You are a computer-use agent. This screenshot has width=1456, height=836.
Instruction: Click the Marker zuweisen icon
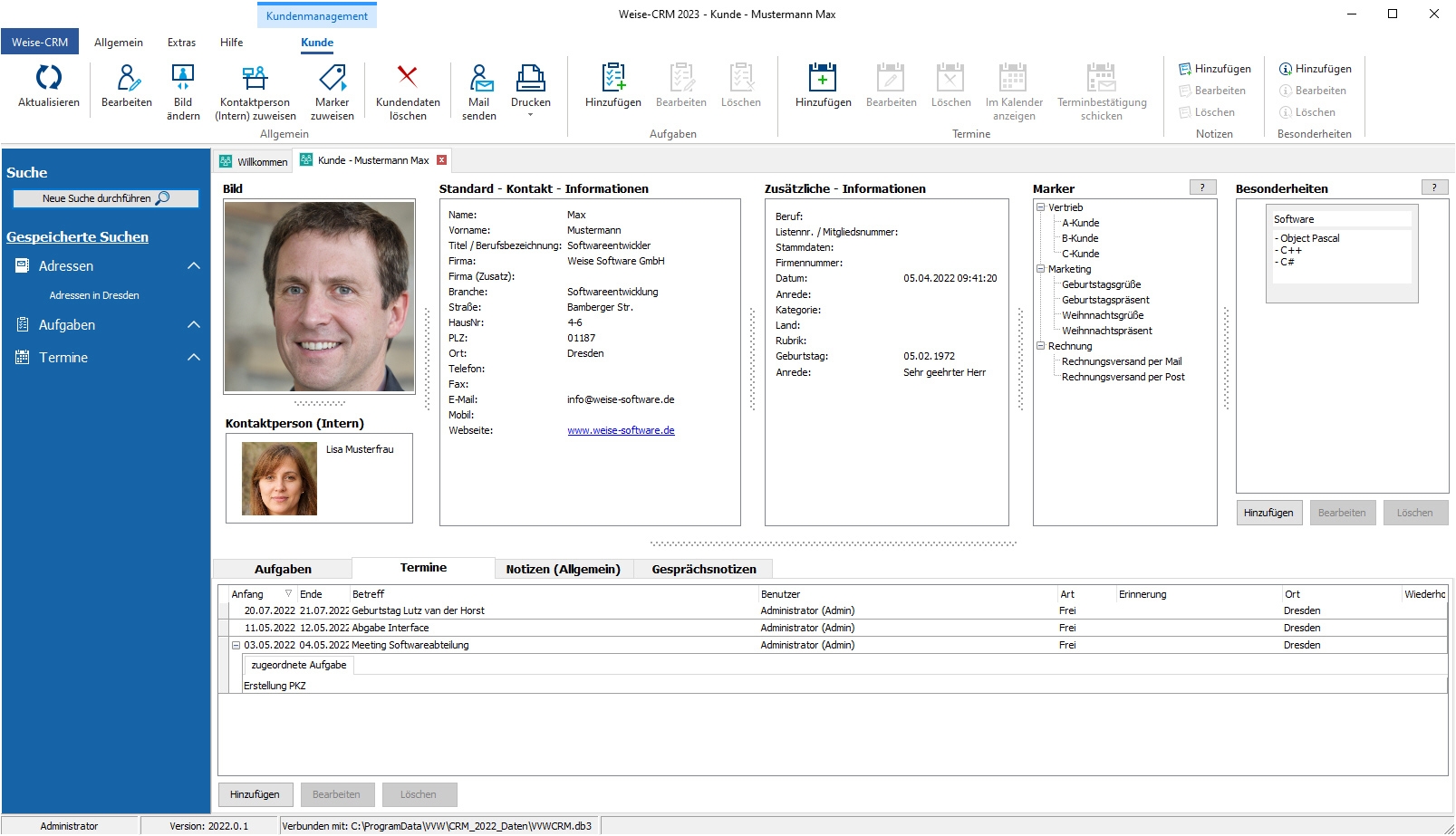pos(333,79)
